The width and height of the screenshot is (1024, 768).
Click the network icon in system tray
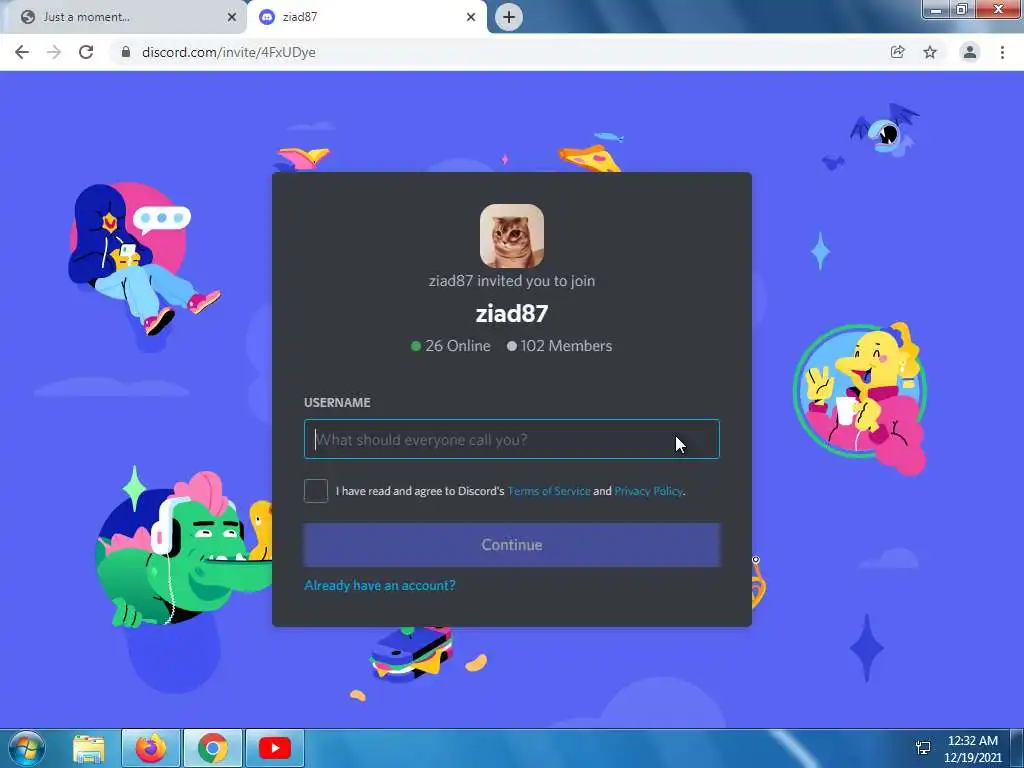coord(923,748)
